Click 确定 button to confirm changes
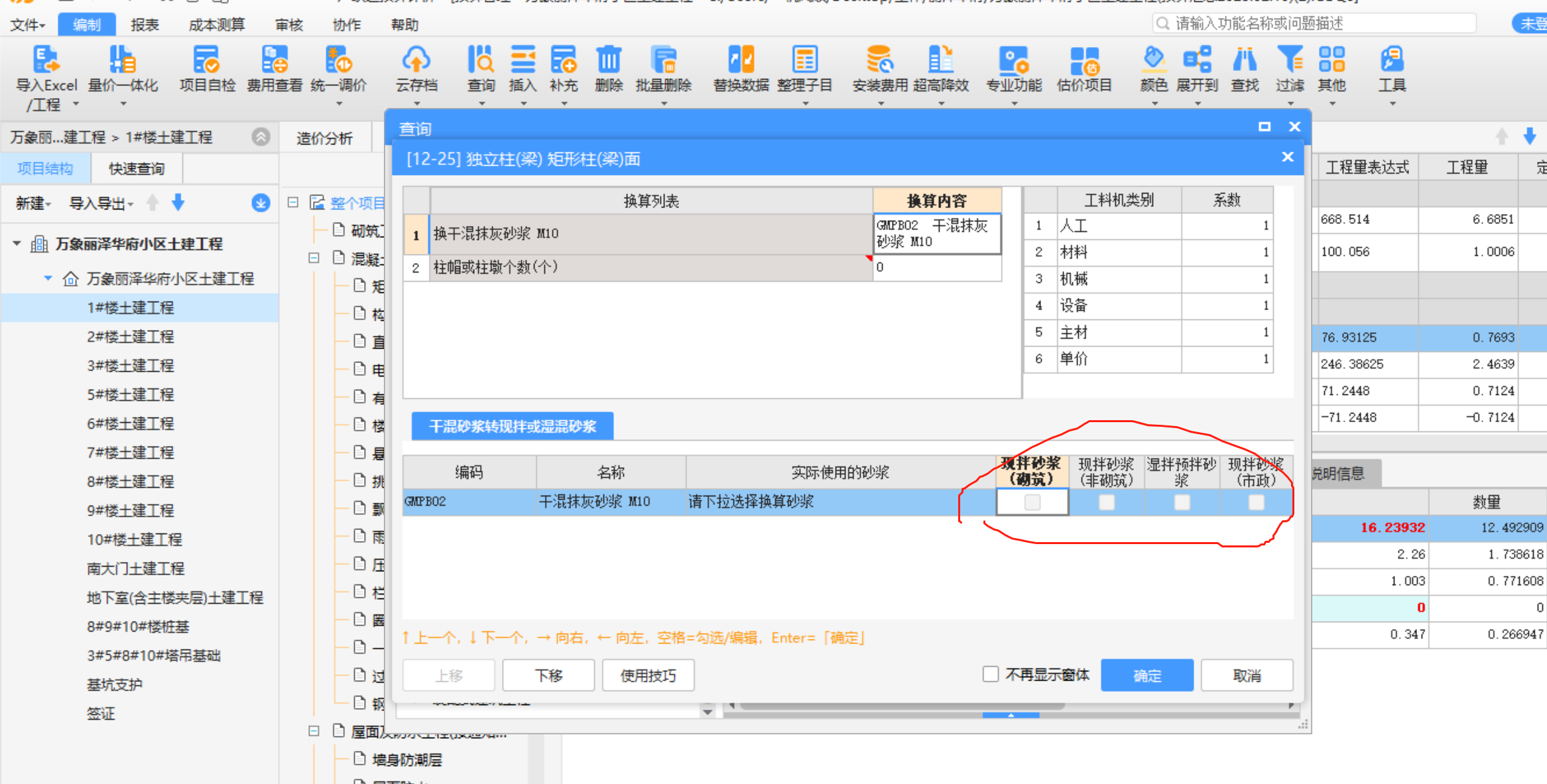1547x784 pixels. coord(1147,674)
